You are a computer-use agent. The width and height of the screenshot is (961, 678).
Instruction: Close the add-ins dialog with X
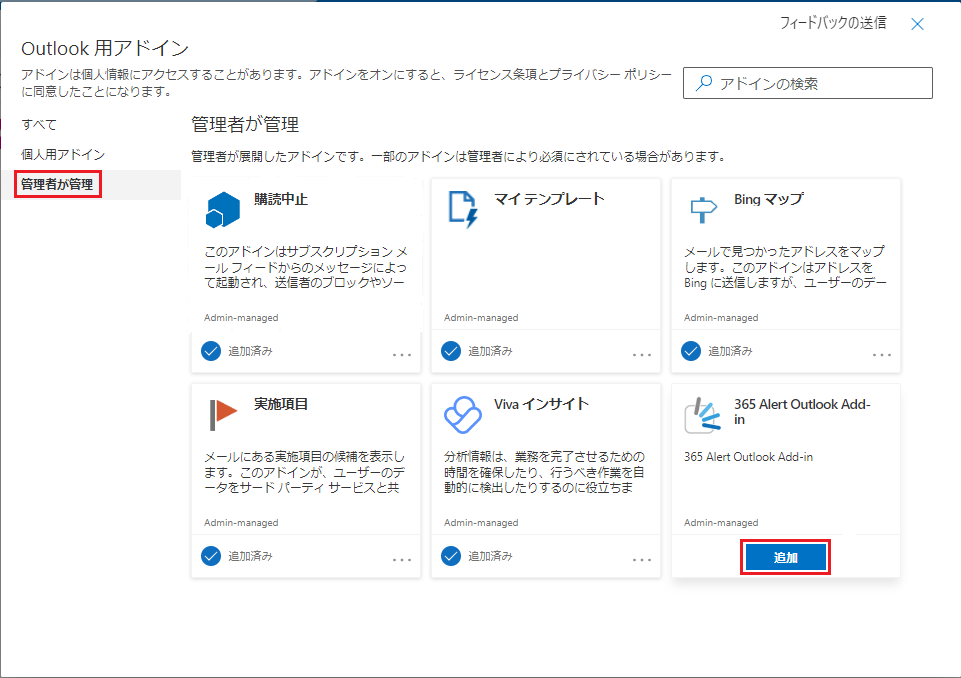[917, 24]
